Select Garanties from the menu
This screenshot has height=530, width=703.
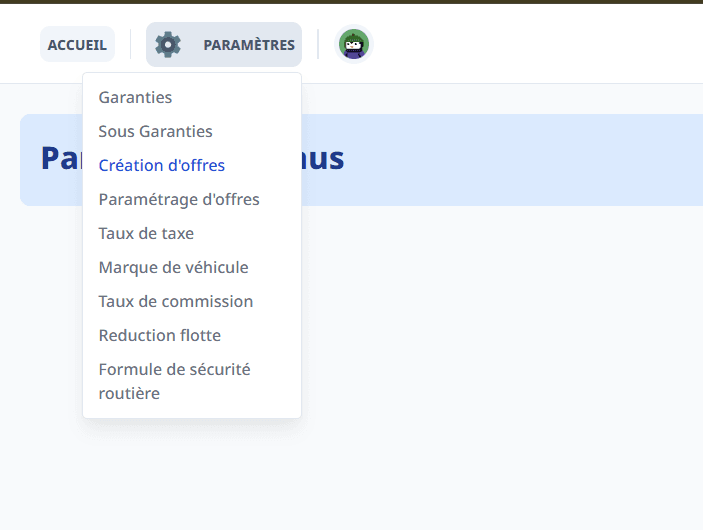tap(135, 97)
